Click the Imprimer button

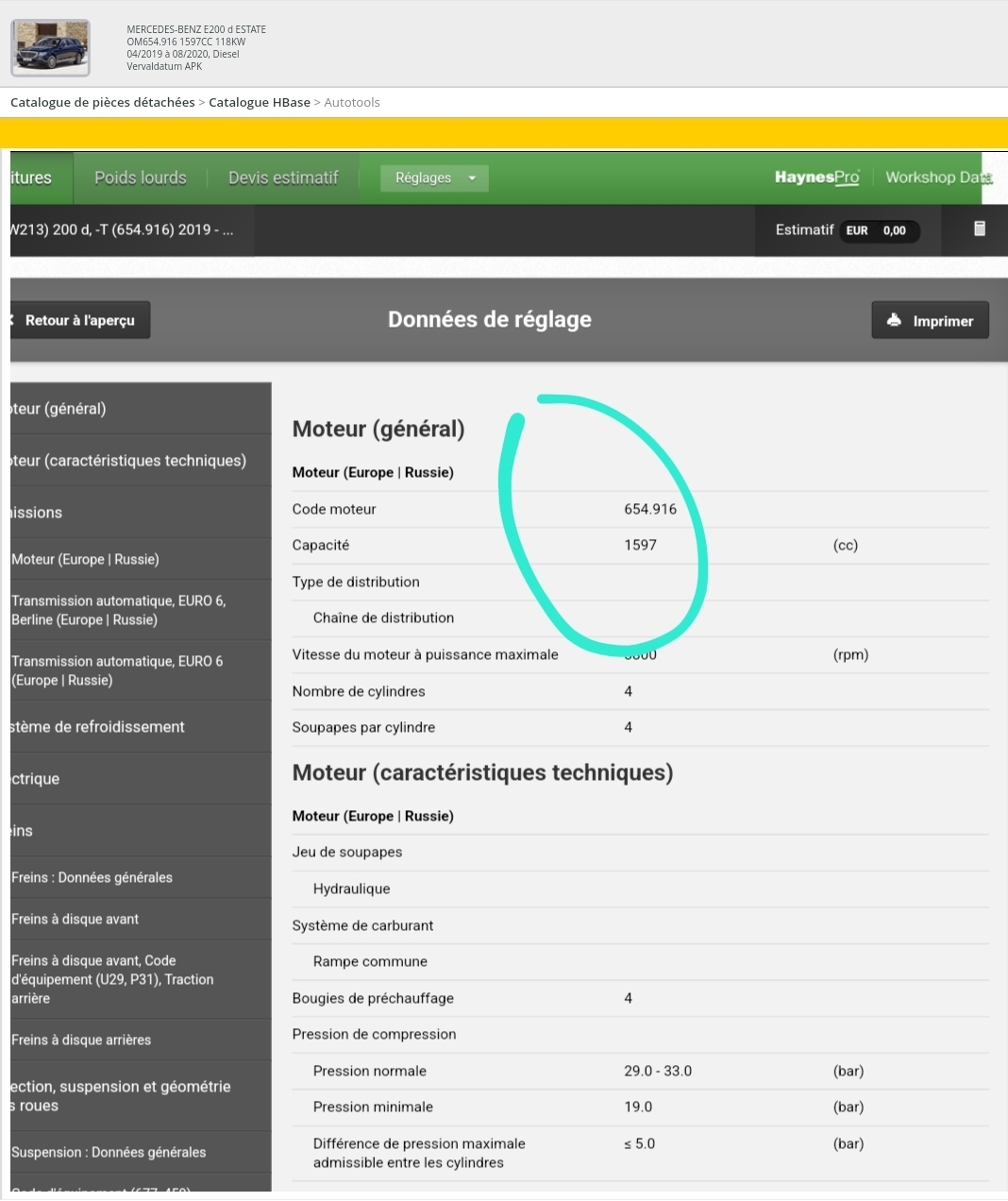[x=931, y=320]
